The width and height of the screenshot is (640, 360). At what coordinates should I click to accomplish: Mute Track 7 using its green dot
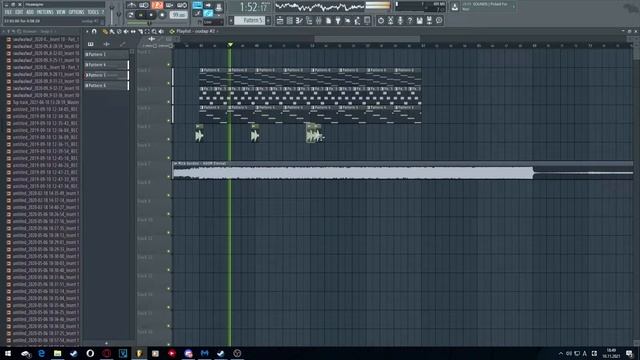169,176
